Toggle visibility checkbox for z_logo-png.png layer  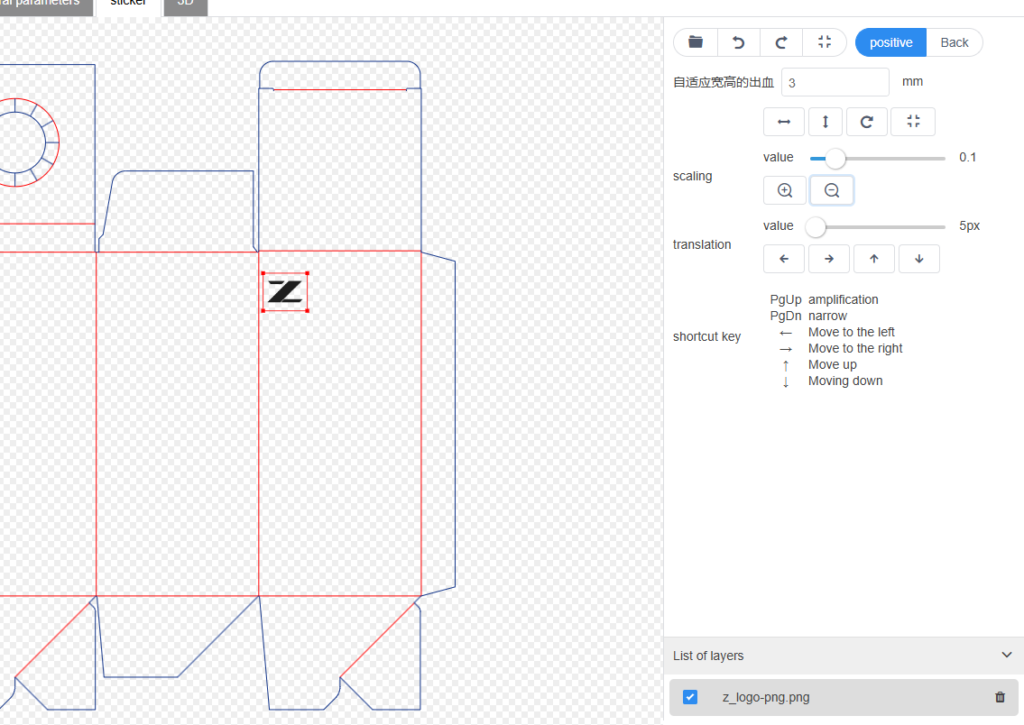[690, 697]
